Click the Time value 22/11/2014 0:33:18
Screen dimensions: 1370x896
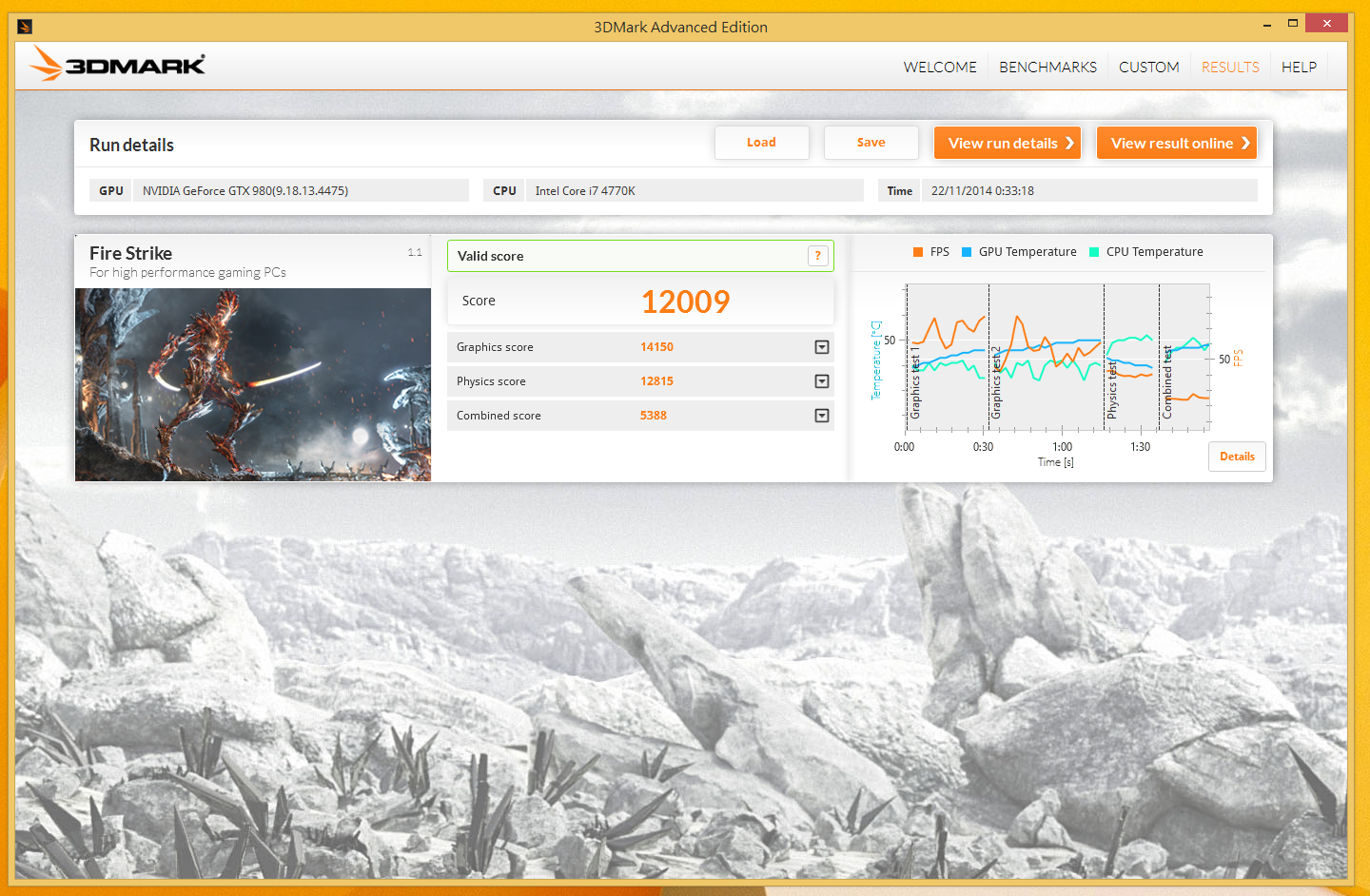click(982, 190)
